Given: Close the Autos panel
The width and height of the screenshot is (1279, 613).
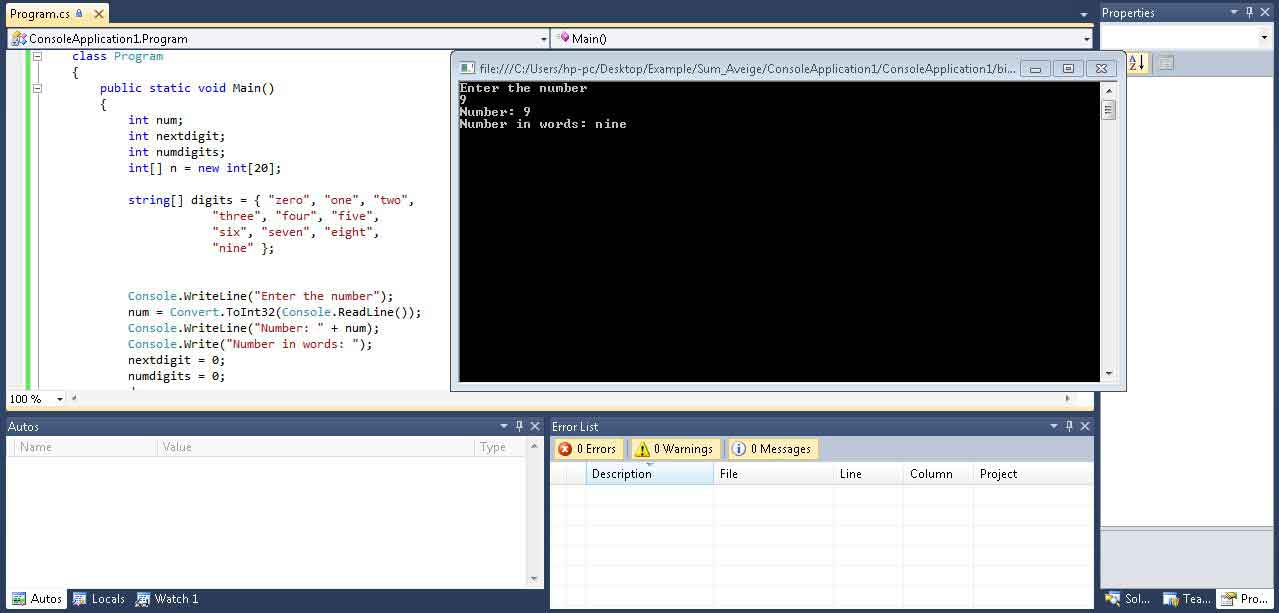Looking at the screenshot, I should coord(535,426).
